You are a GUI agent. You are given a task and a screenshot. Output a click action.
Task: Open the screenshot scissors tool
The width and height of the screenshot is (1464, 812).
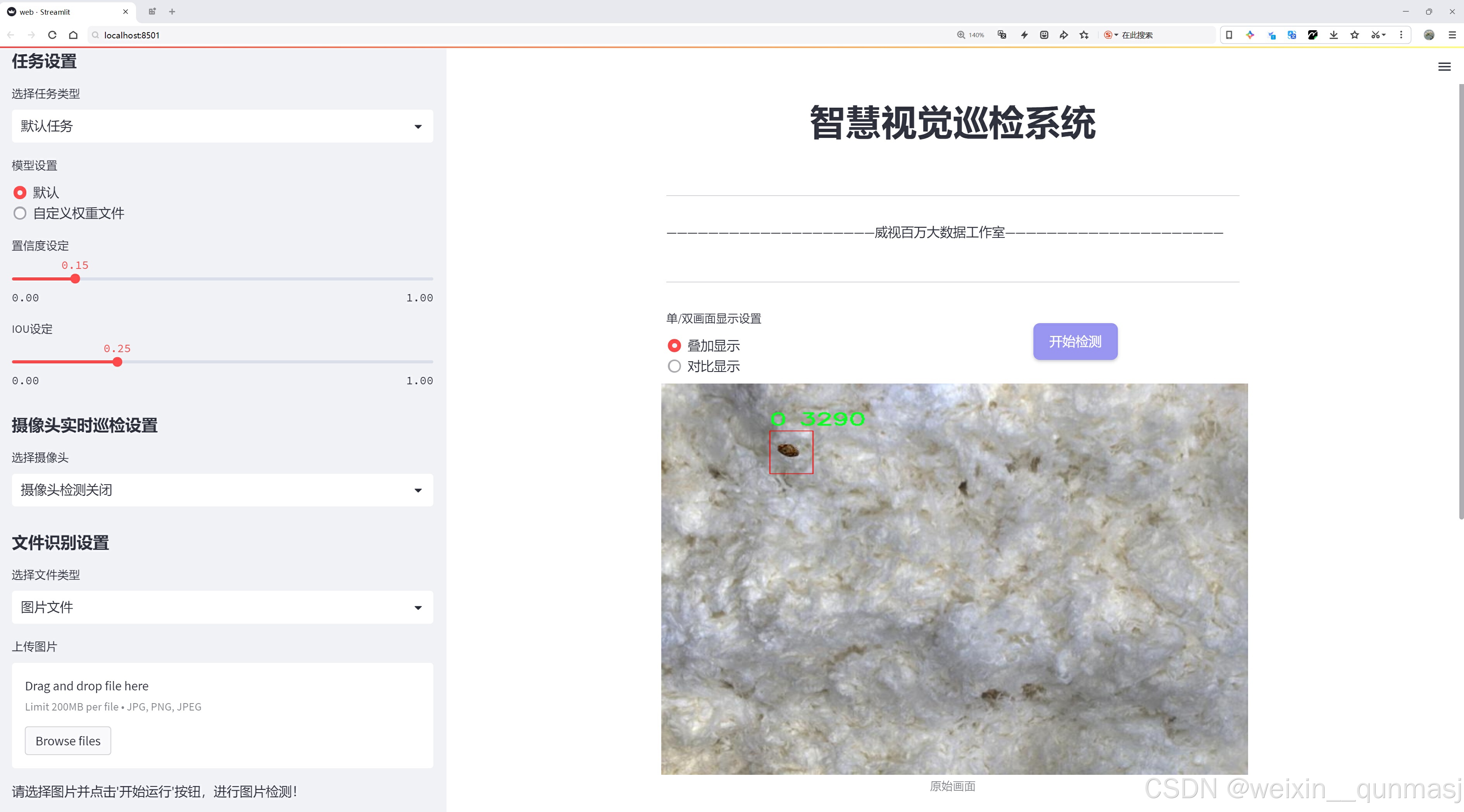click(x=1374, y=35)
